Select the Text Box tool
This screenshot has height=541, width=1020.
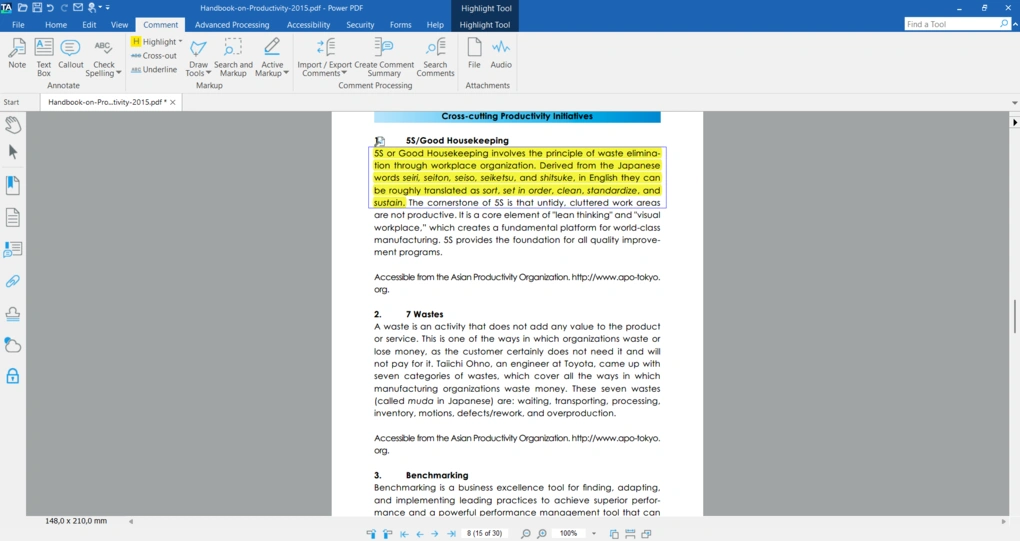[44, 57]
